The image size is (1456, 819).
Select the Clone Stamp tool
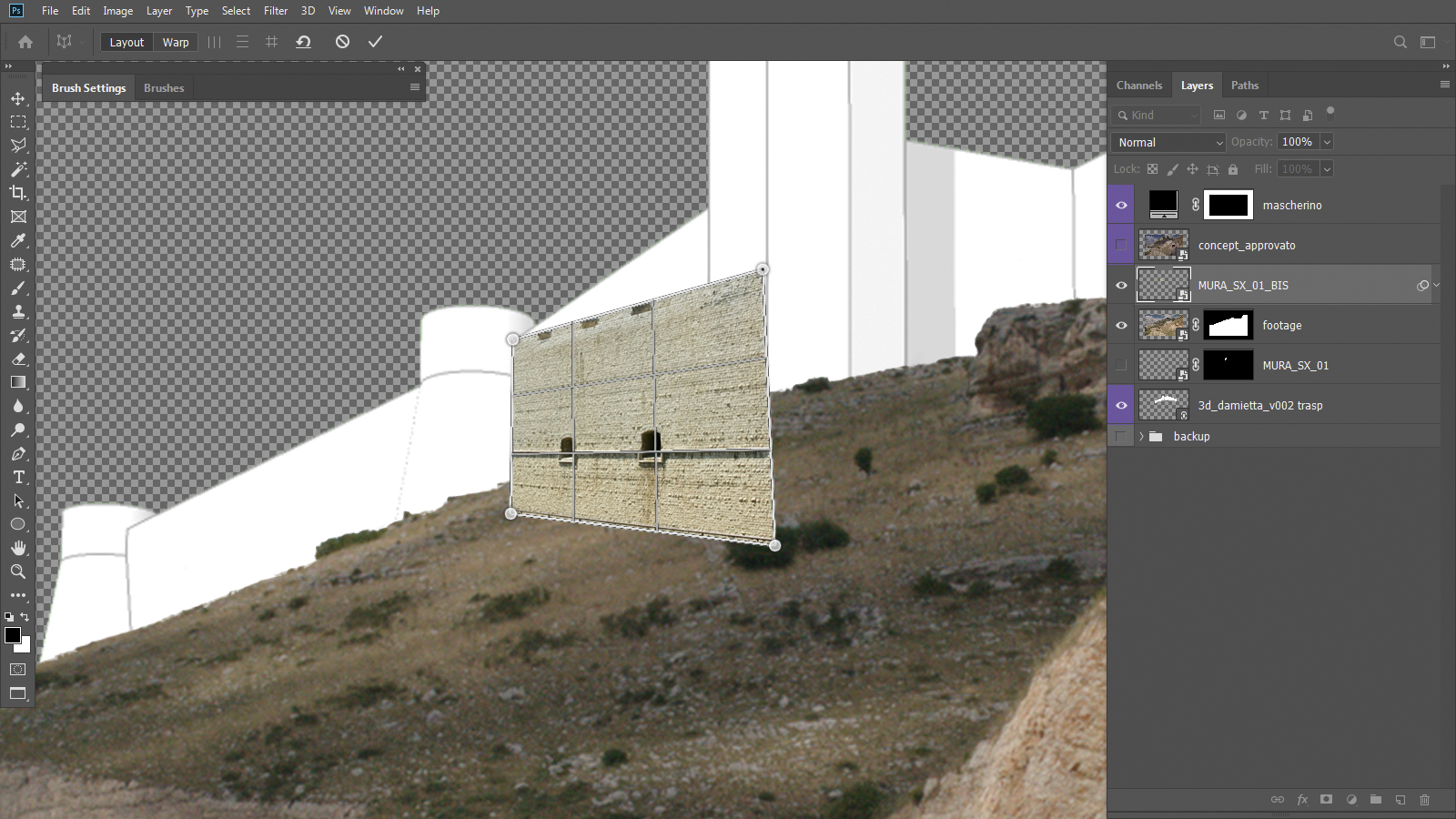point(18,311)
